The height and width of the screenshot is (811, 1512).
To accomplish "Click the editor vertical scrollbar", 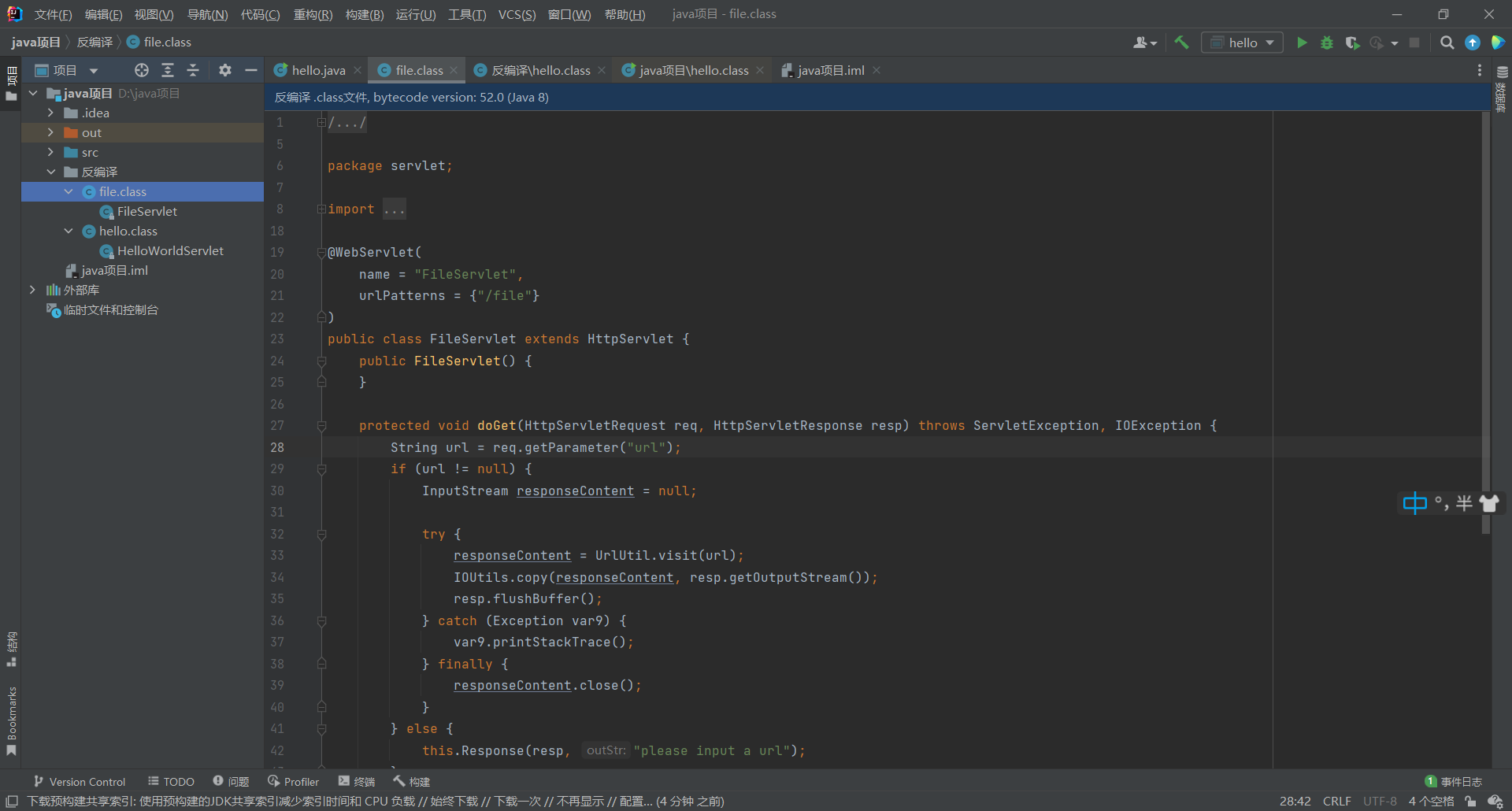I will coord(1486,323).
